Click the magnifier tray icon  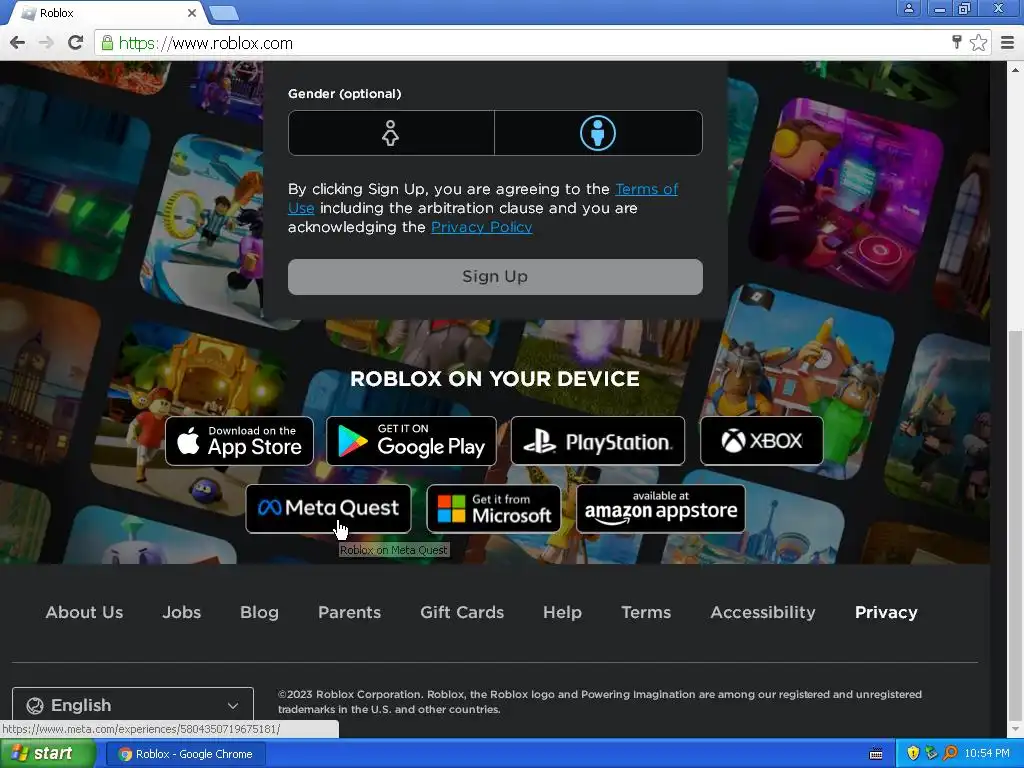[x=950, y=754]
